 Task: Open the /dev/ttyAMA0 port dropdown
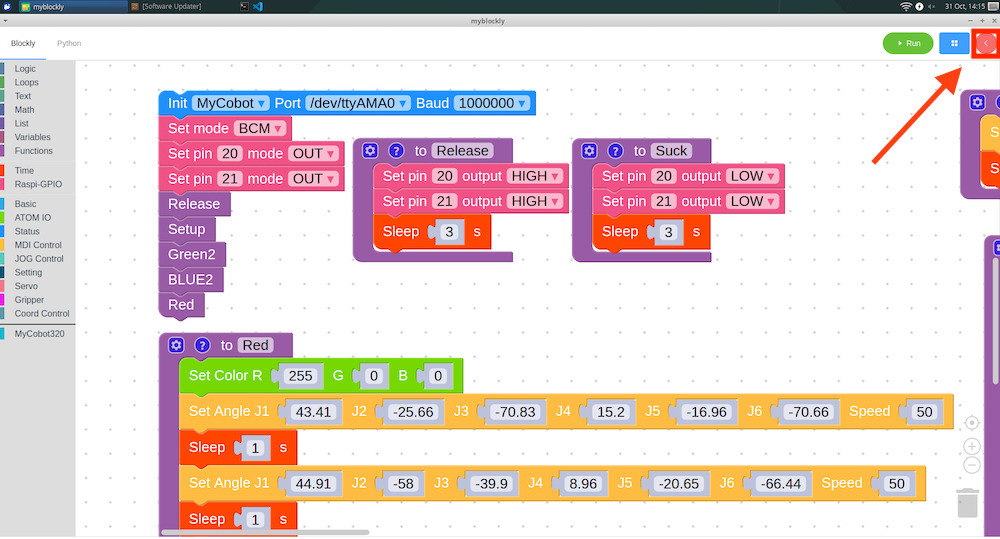pos(358,103)
